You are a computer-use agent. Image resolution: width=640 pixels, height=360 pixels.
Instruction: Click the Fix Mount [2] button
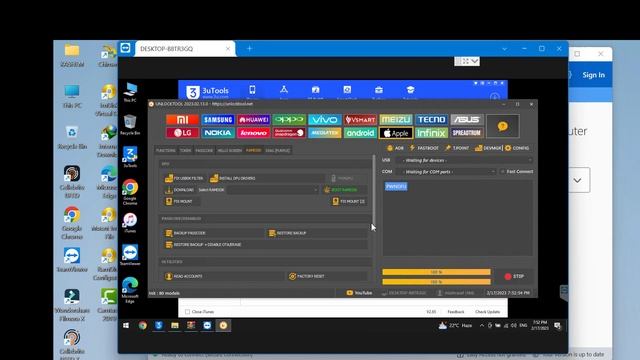(x=349, y=201)
